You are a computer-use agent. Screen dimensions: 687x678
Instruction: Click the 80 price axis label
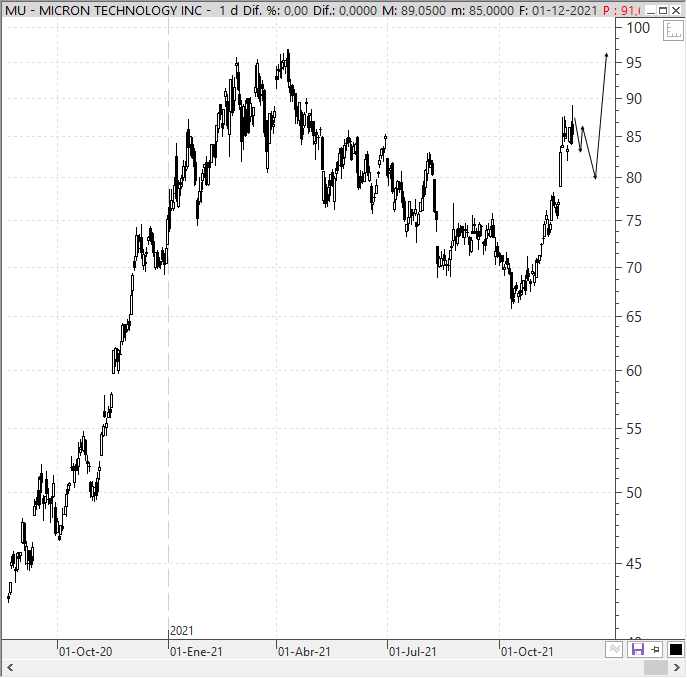click(x=634, y=178)
